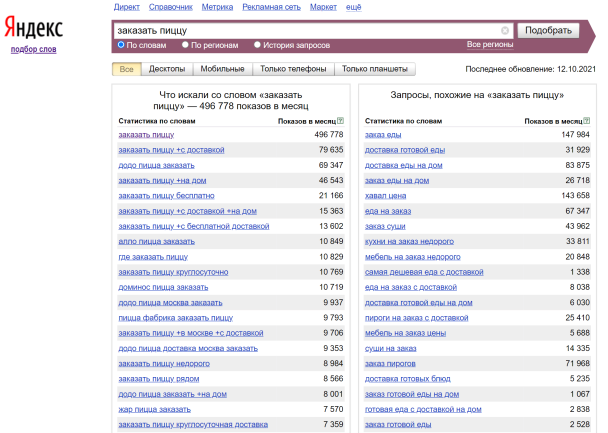608x433 pixels.
Task: Click the подбор слов link under logo
Action: [34, 49]
